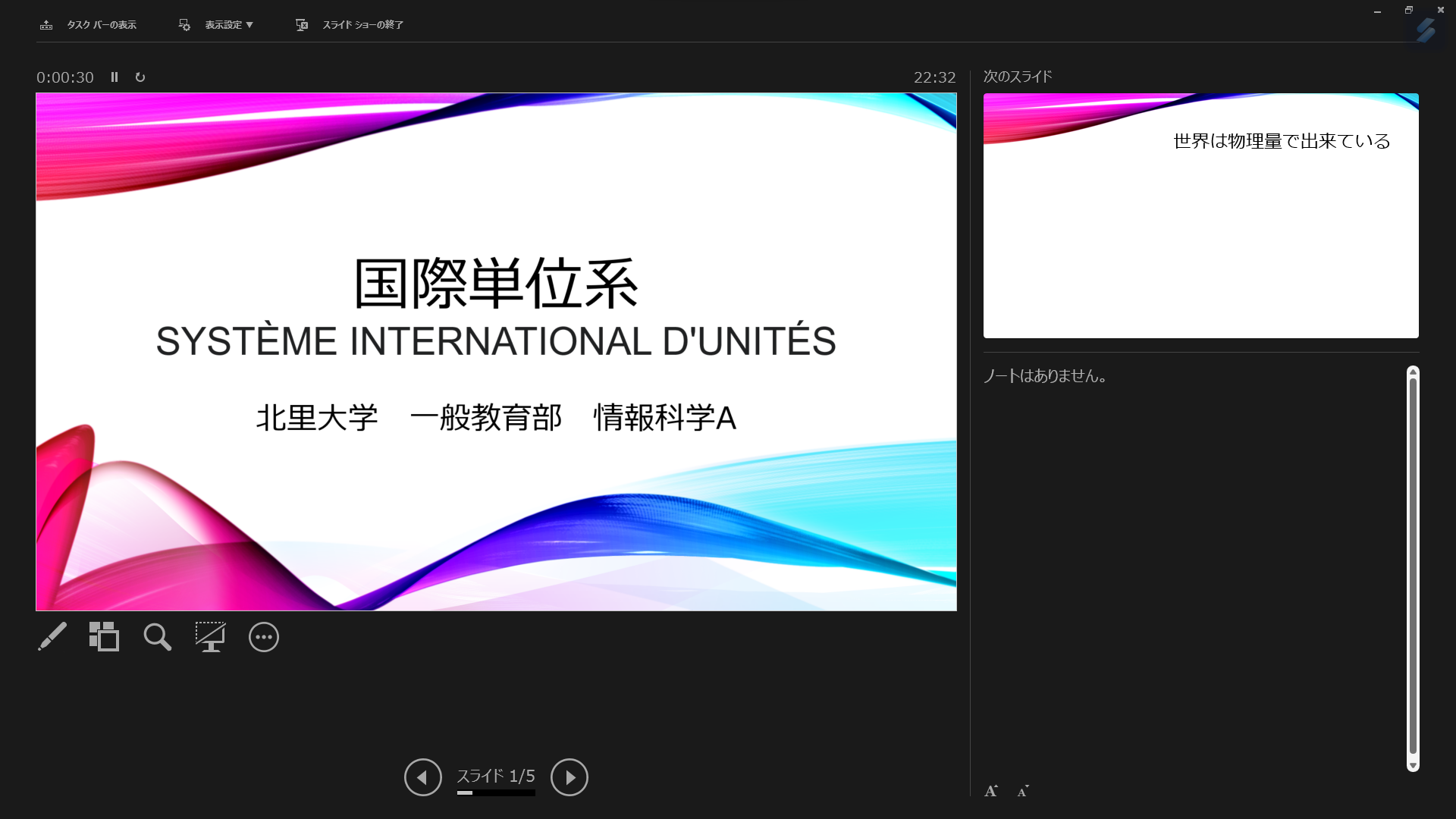Go to previous slide arrow

(422, 777)
